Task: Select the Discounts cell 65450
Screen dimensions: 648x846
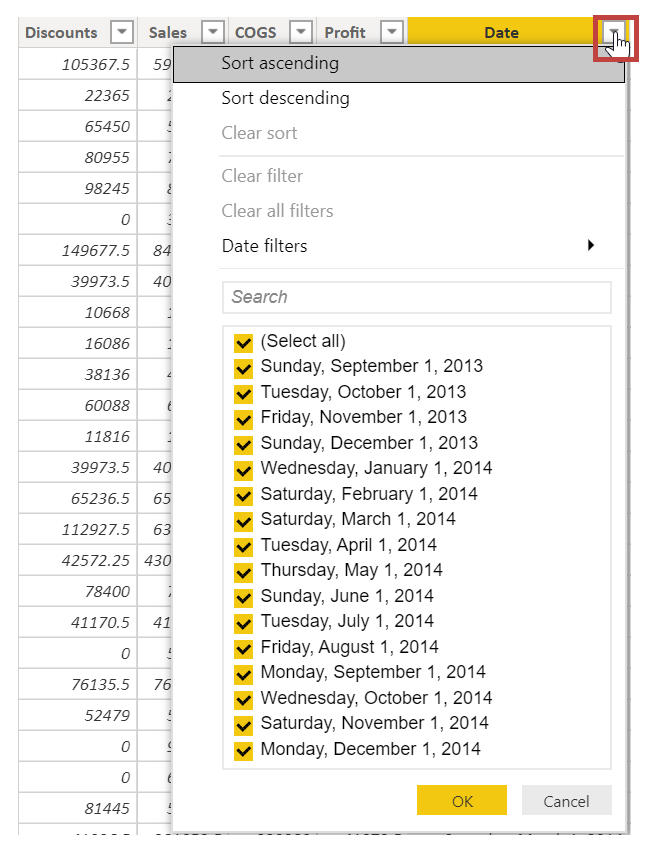Action: tap(78, 126)
